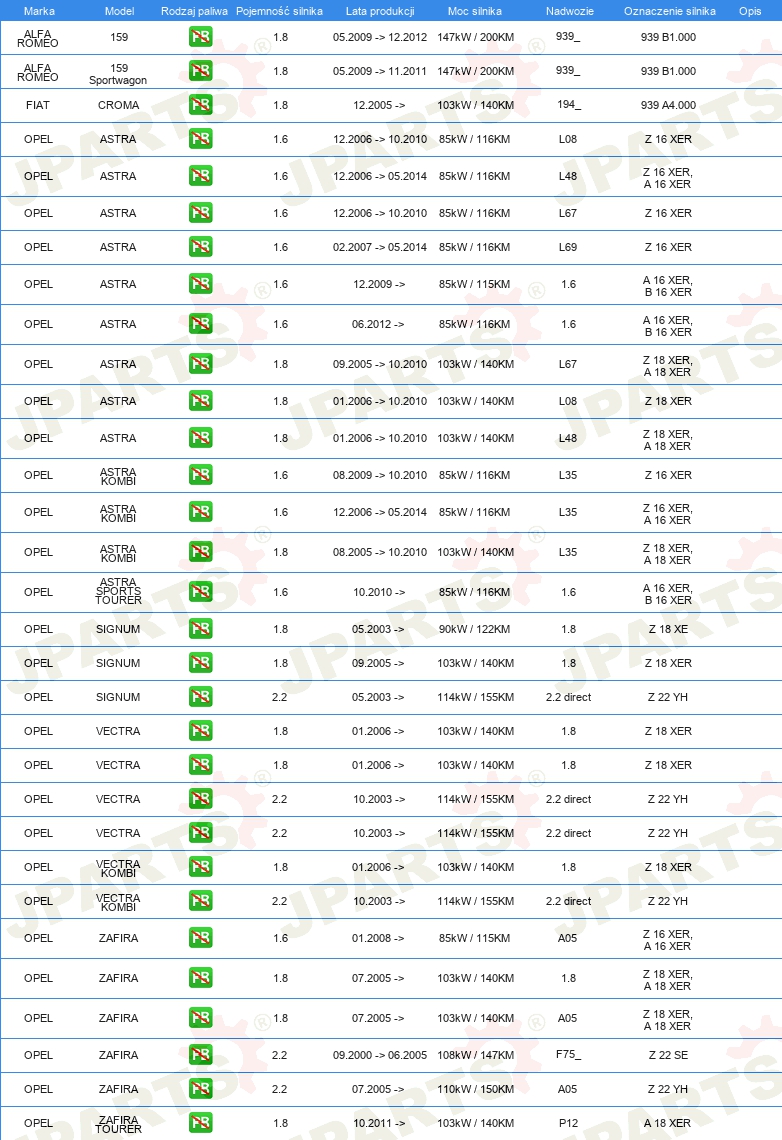Click the 02.2007 -> 05.2014 production years
The height and width of the screenshot is (1140, 782).
380,247
